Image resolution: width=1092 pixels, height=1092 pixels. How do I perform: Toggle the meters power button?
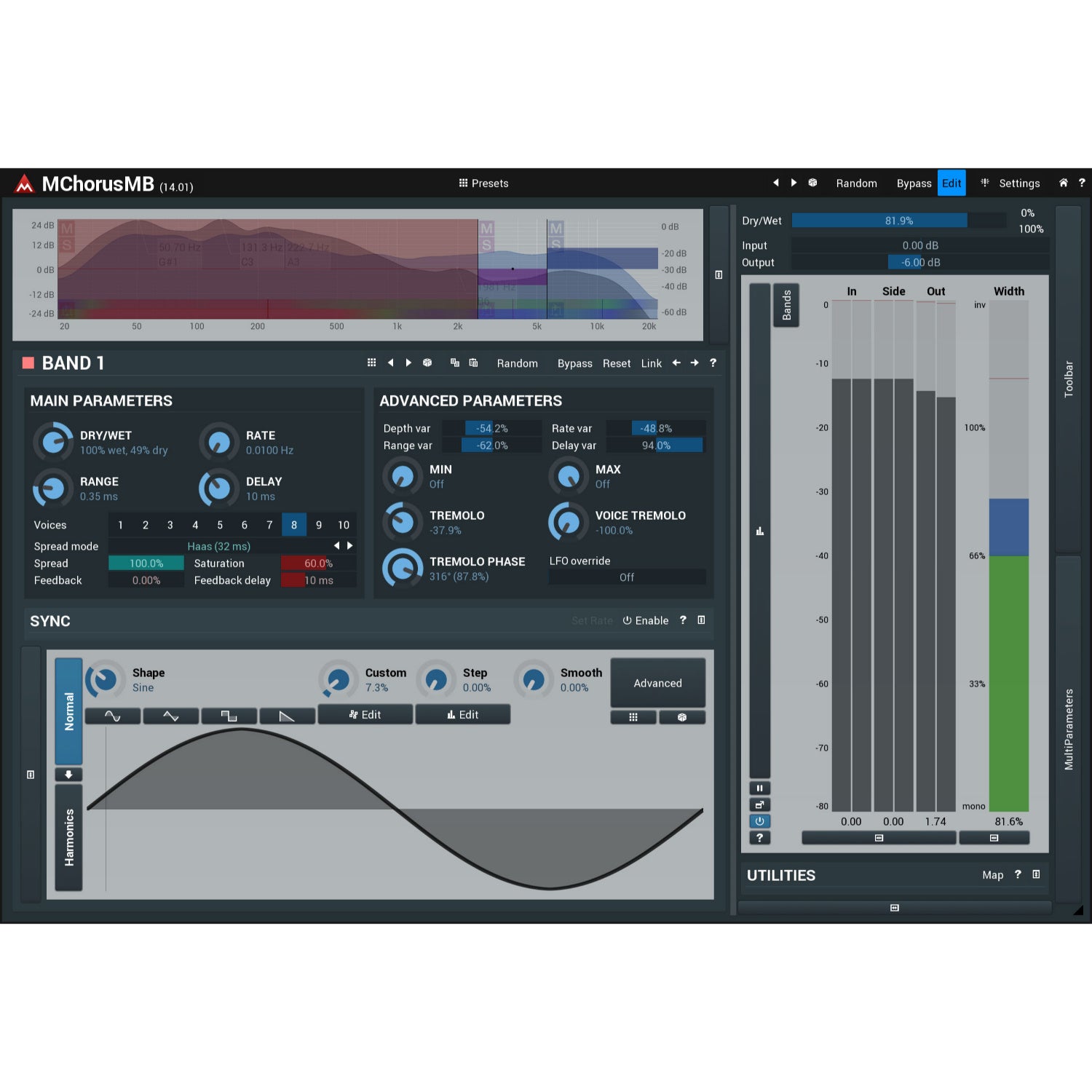pyautogui.click(x=759, y=821)
